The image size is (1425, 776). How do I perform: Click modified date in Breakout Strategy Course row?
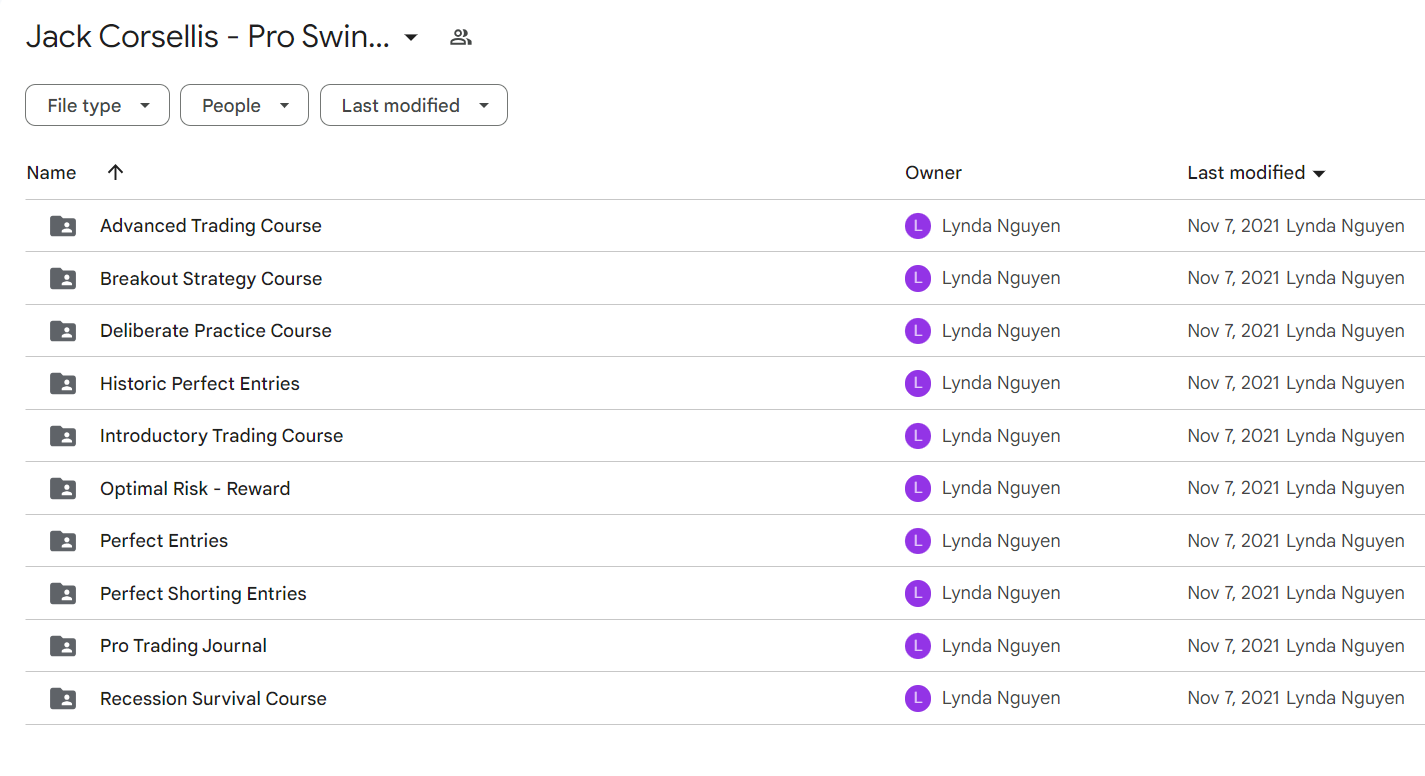[1234, 278]
